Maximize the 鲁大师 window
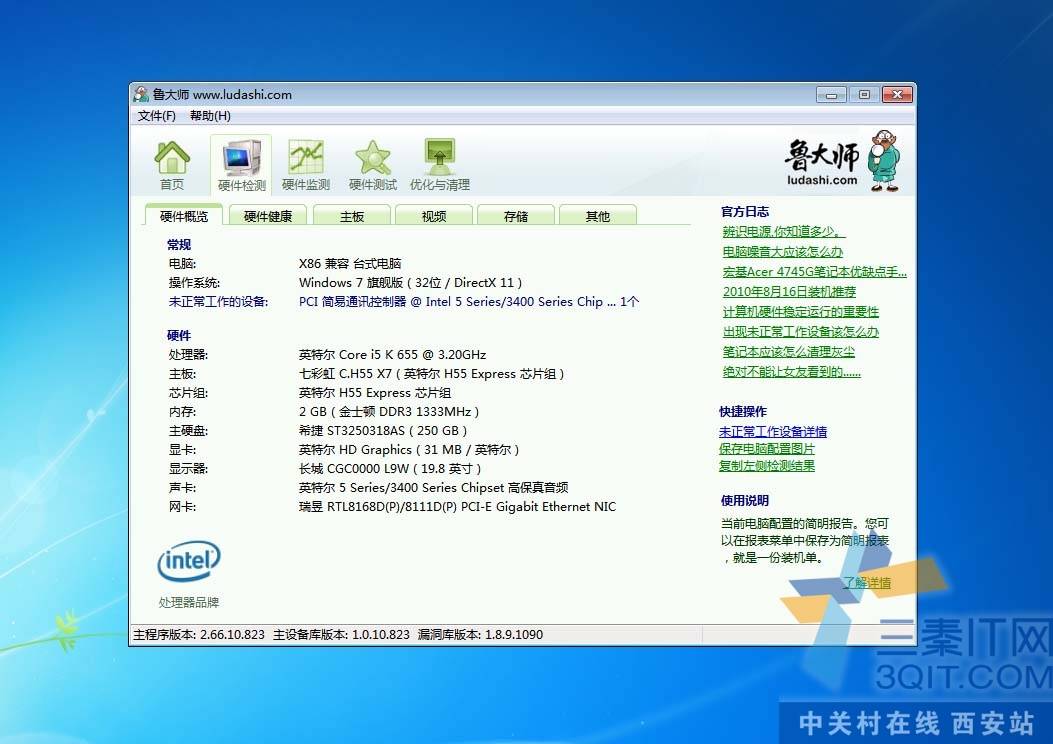This screenshot has height=744, width=1053. pyautogui.click(x=864, y=95)
